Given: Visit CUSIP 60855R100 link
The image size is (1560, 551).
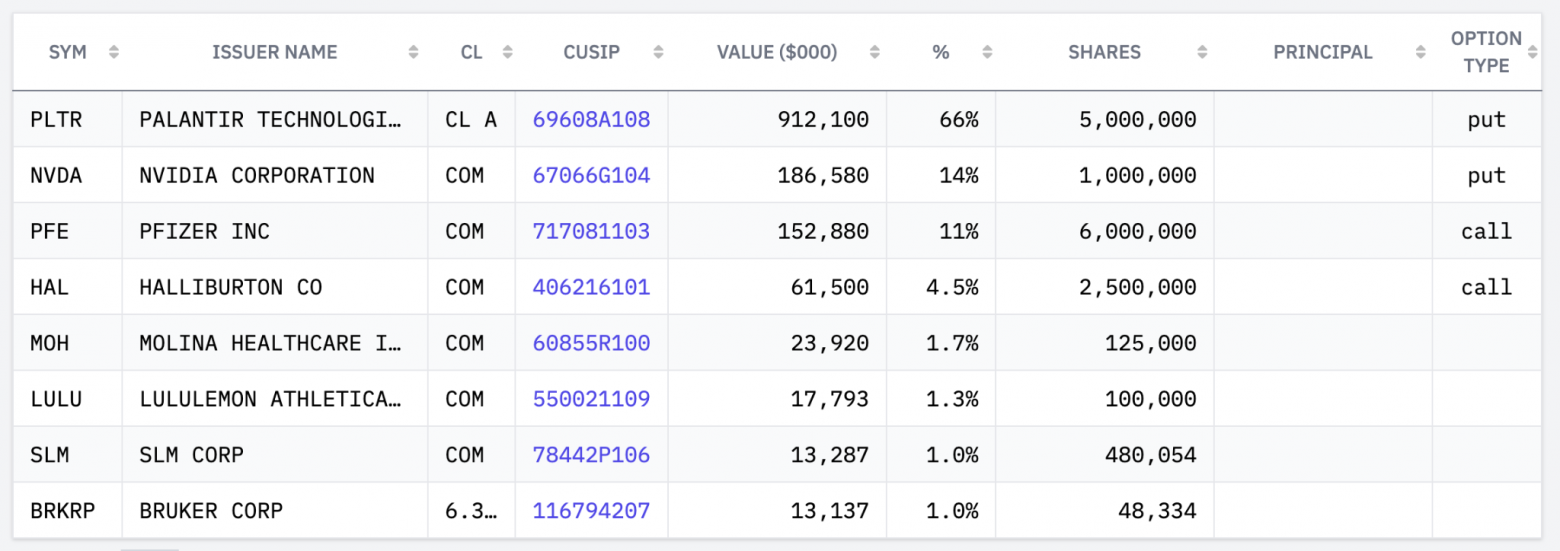Looking at the screenshot, I should click(591, 343).
